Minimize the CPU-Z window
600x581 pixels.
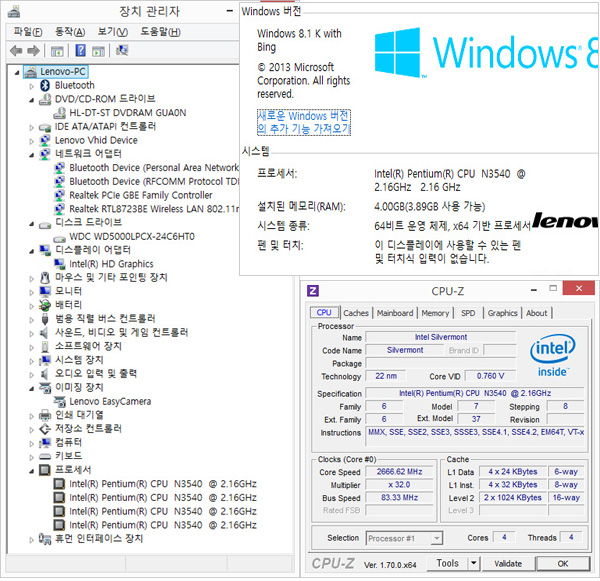(534, 290)
